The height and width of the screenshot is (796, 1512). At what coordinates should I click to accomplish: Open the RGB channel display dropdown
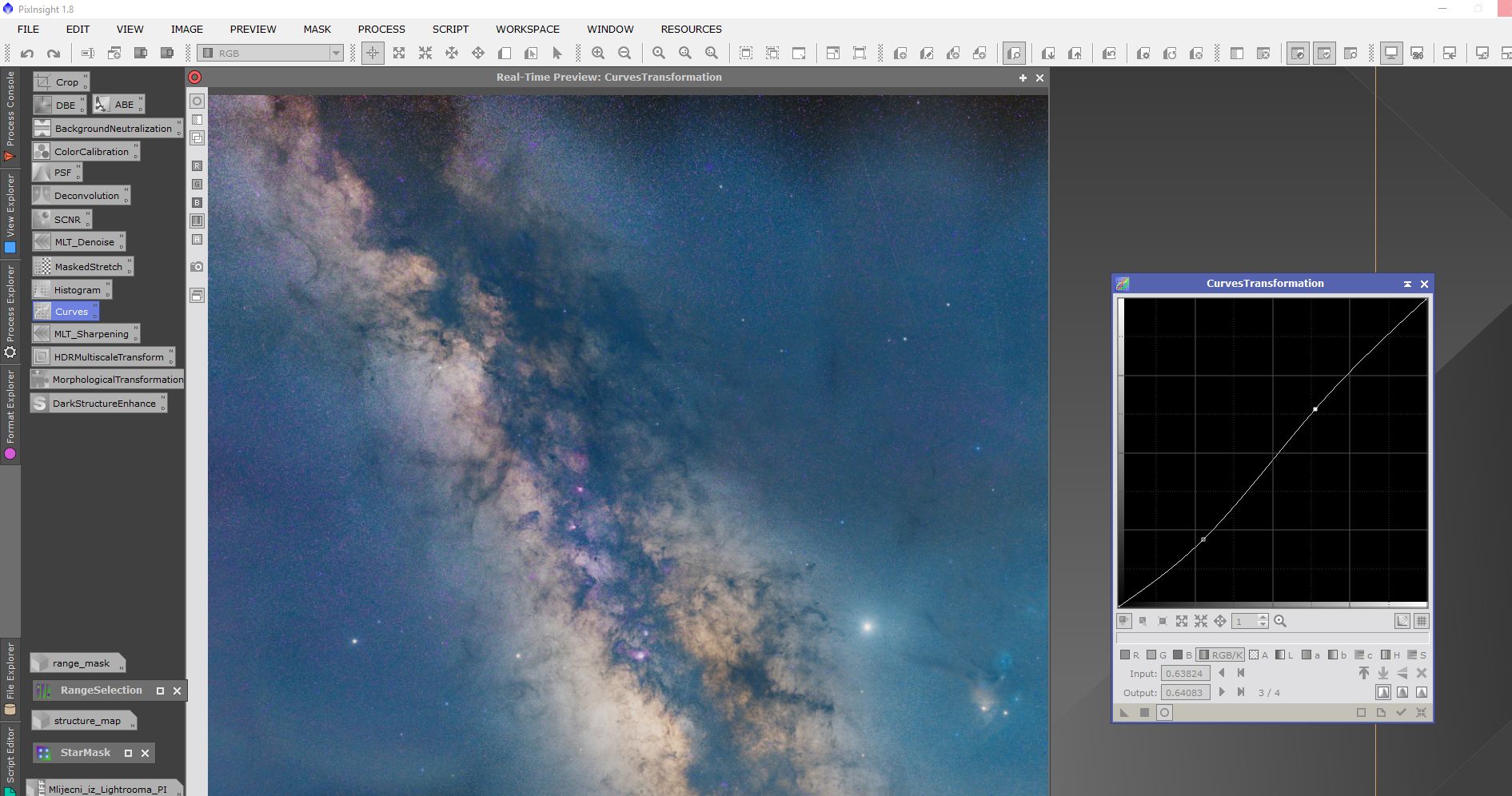336,54
